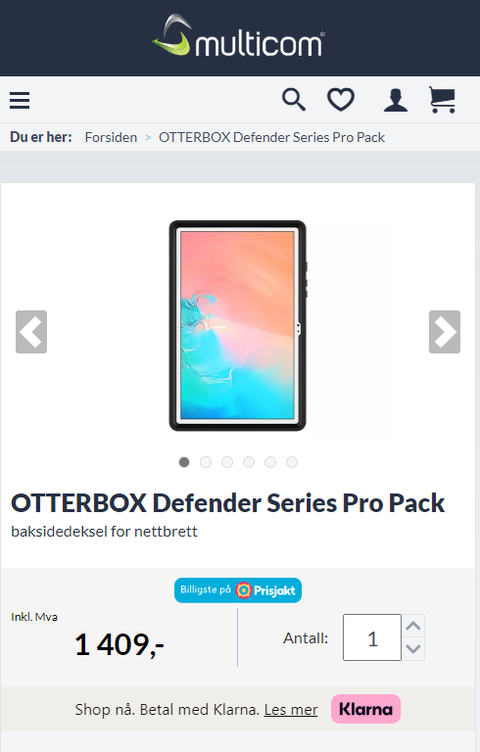
Task: Show next product image with right arrow
Action: (x=445, y=332)
